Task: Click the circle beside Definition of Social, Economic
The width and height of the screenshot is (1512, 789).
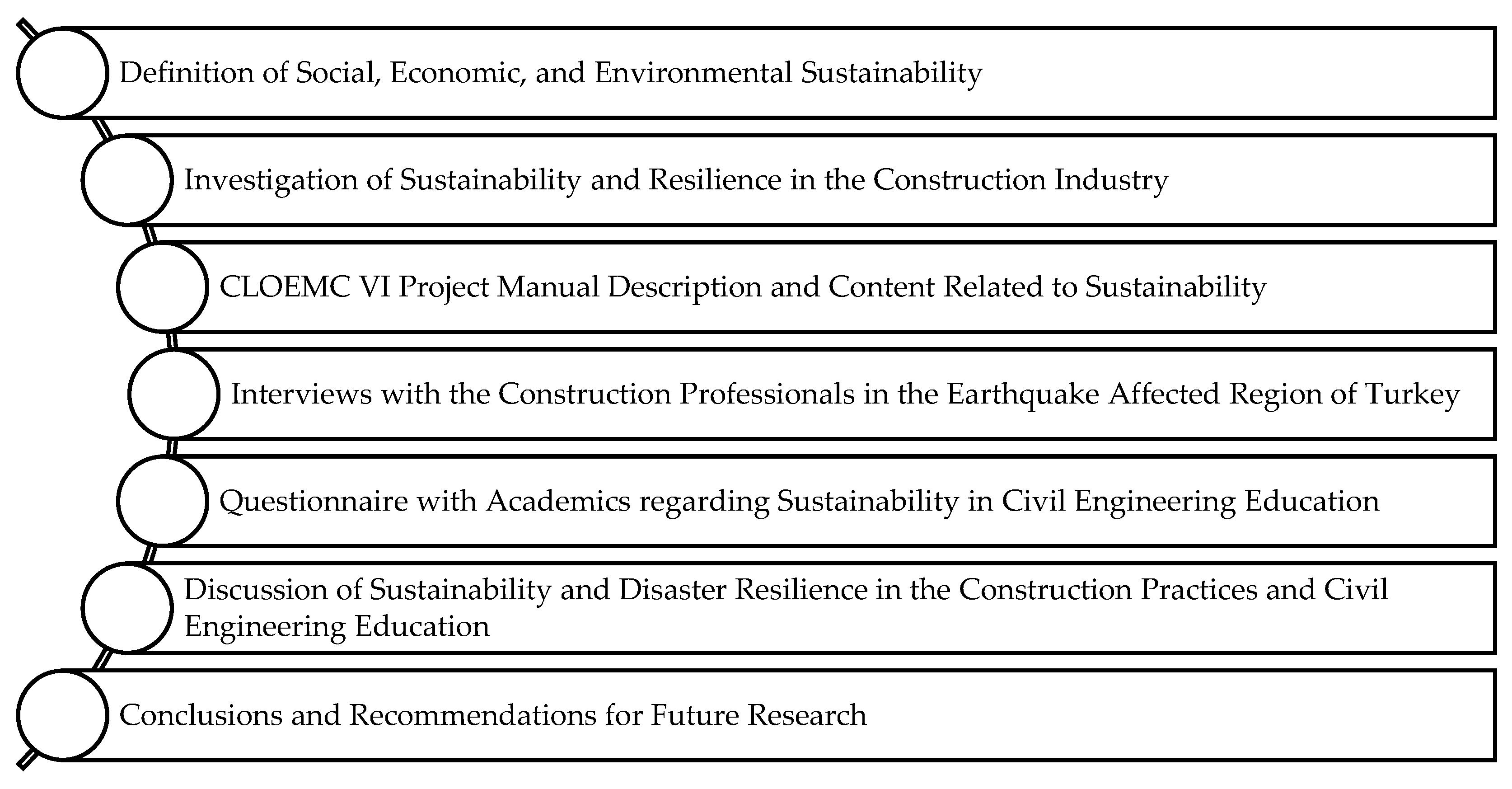Action: [x=63, y=73]
